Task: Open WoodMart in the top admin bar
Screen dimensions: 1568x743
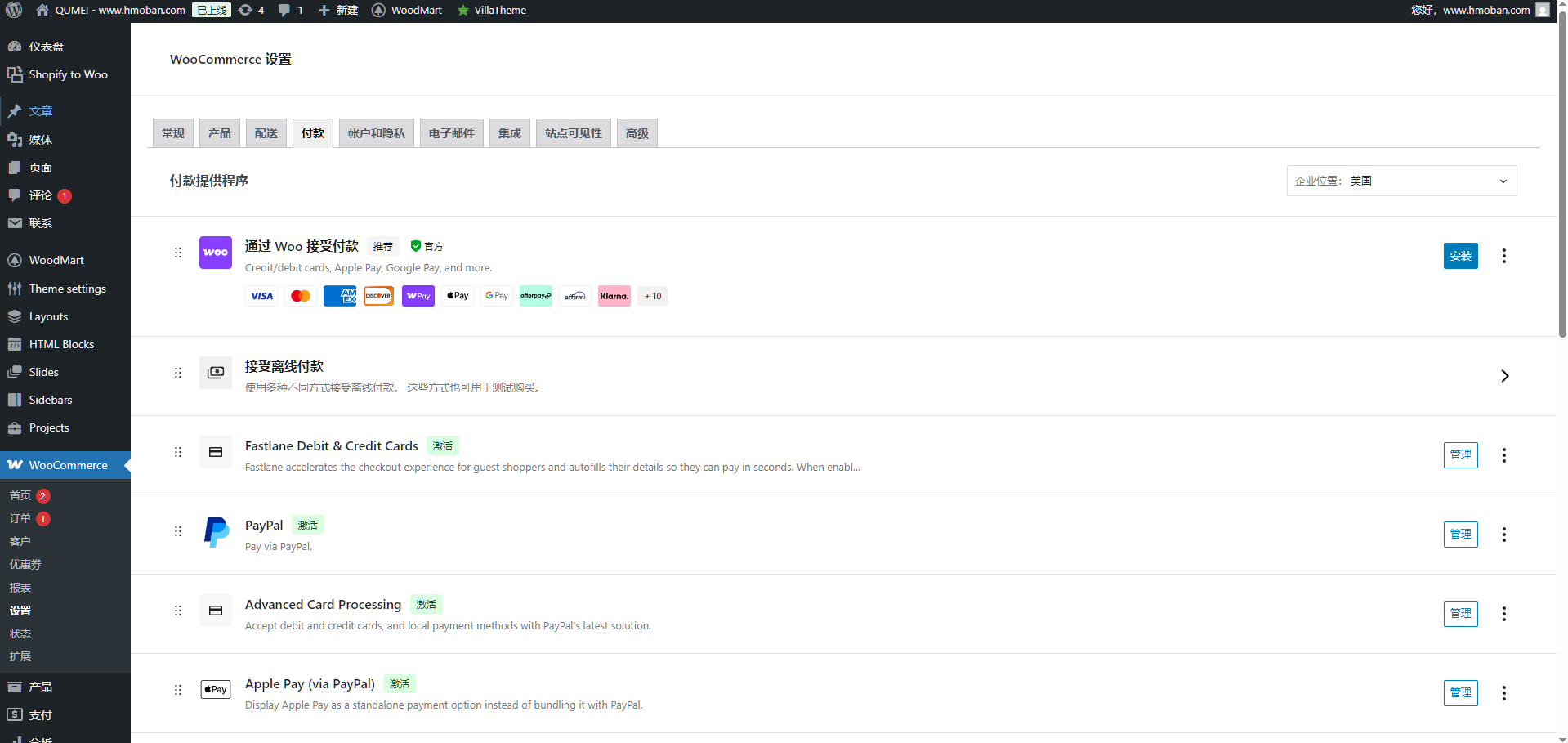Action: tap(407, 10)
